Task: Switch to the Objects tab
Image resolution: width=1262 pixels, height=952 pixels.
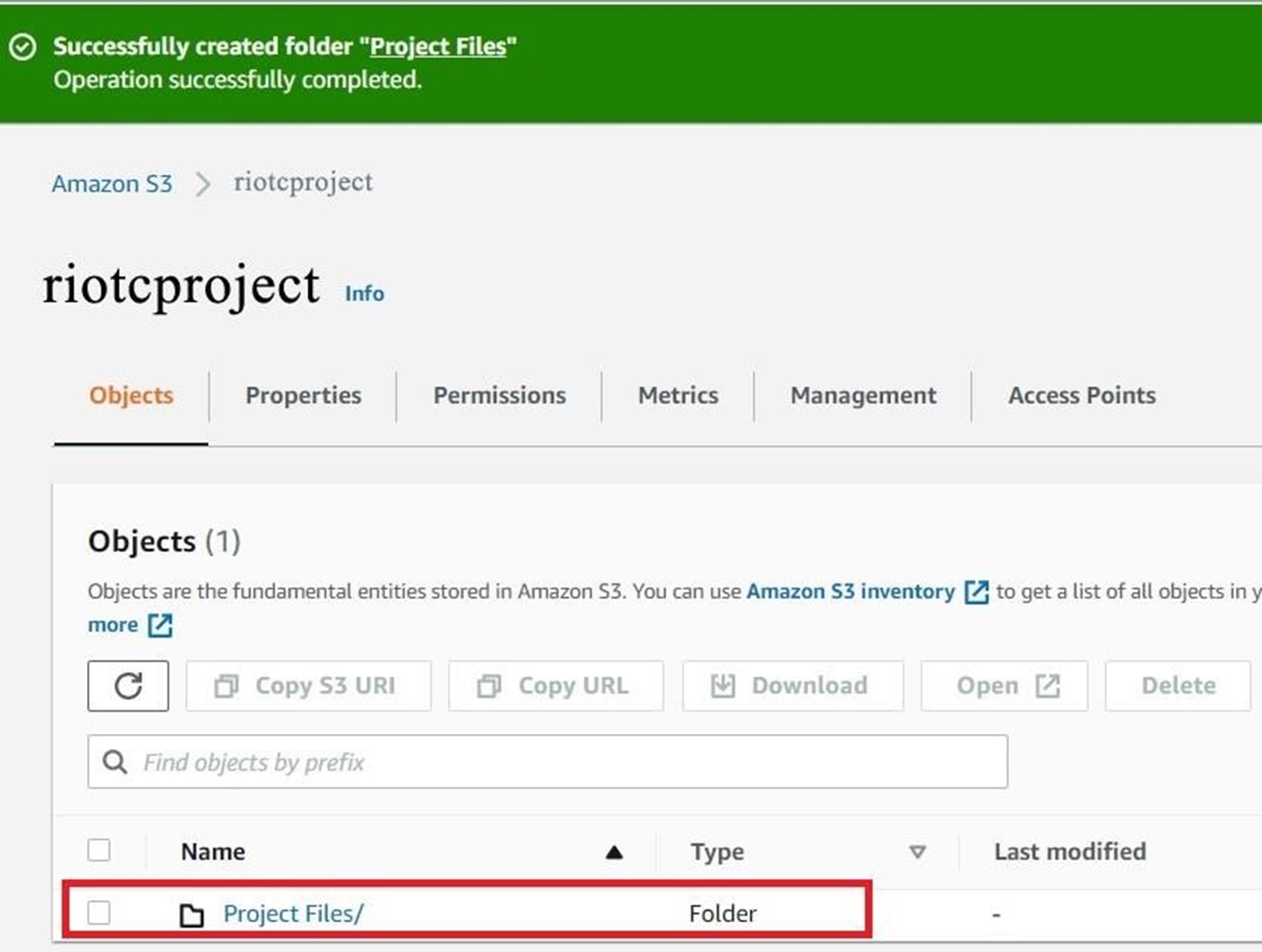Action: click(131, 396)
